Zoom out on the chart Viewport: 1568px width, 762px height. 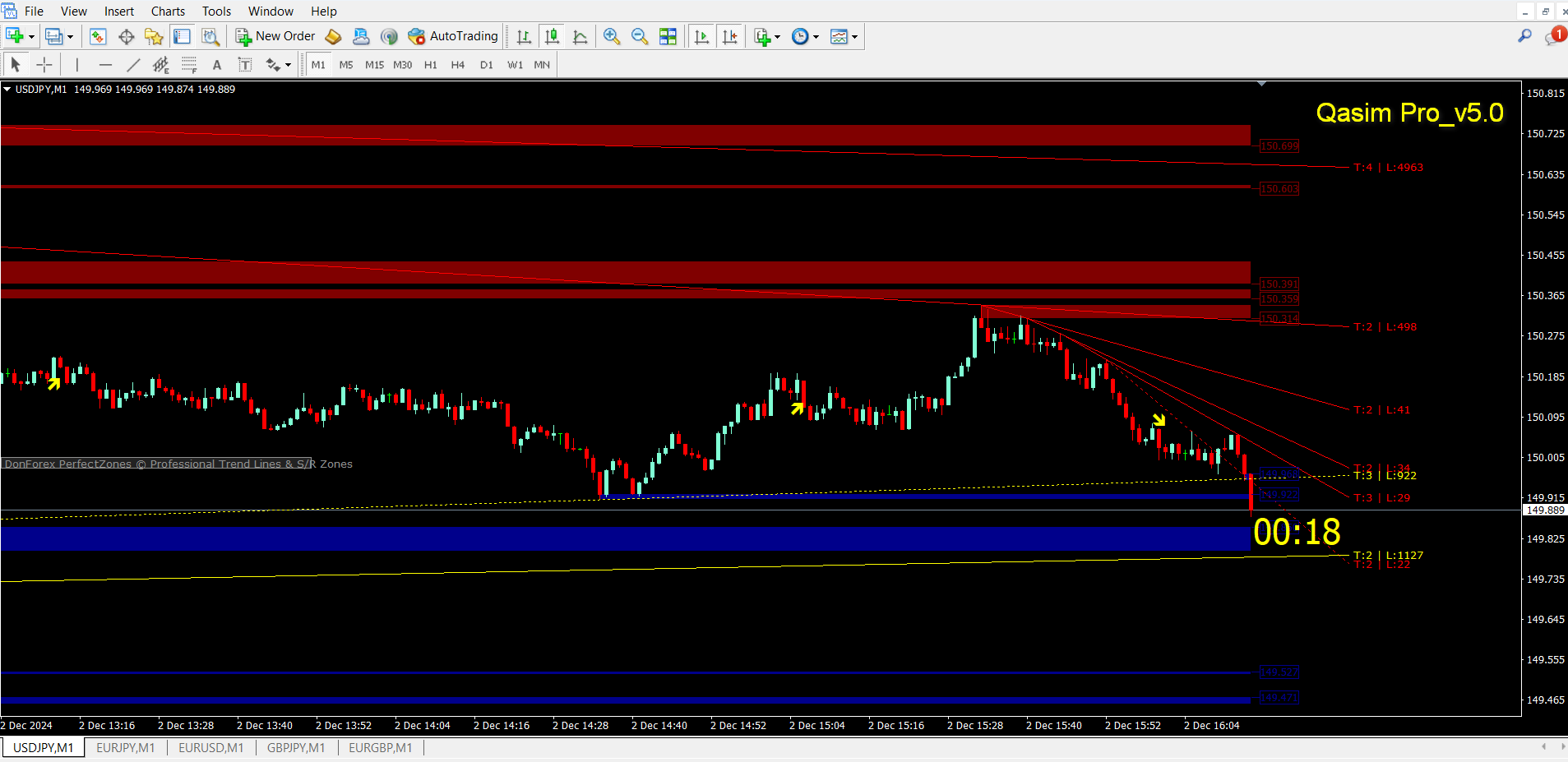pyautogui.click(x=640, y=36)
